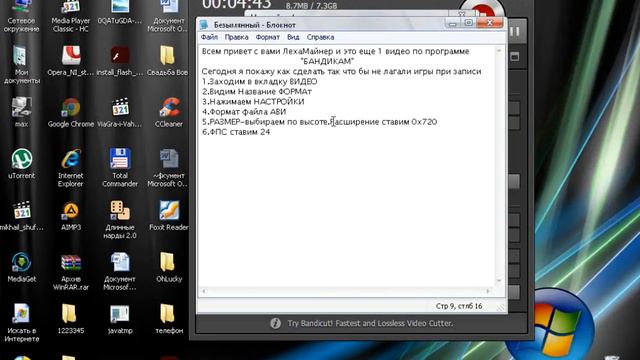640x360 pixels.
Task: Click Notepad horizontal scrollbar left arrow
Action: [204, 291]
